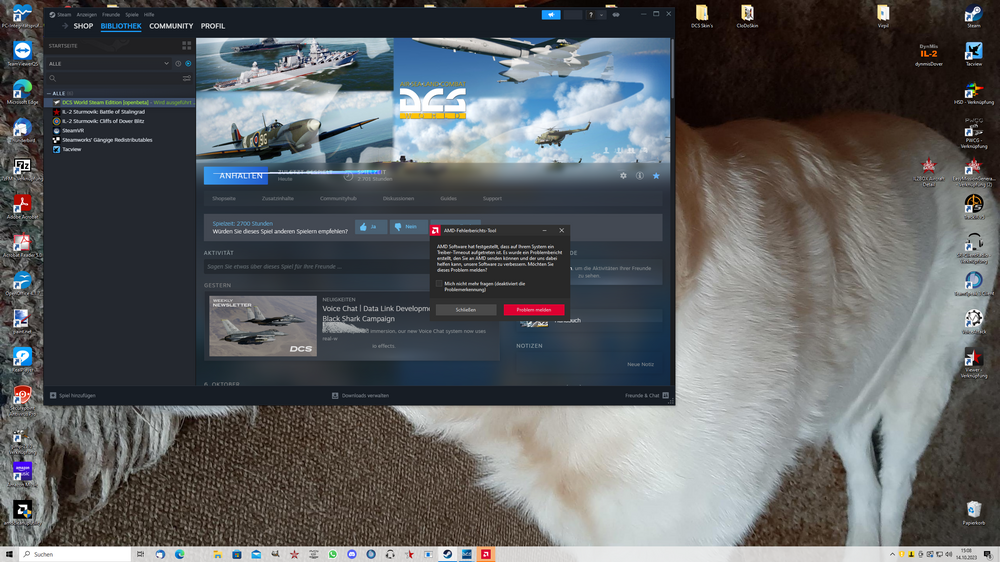Switch library to grid view icon
The image size is (1000, 562).
coord(186,46)
